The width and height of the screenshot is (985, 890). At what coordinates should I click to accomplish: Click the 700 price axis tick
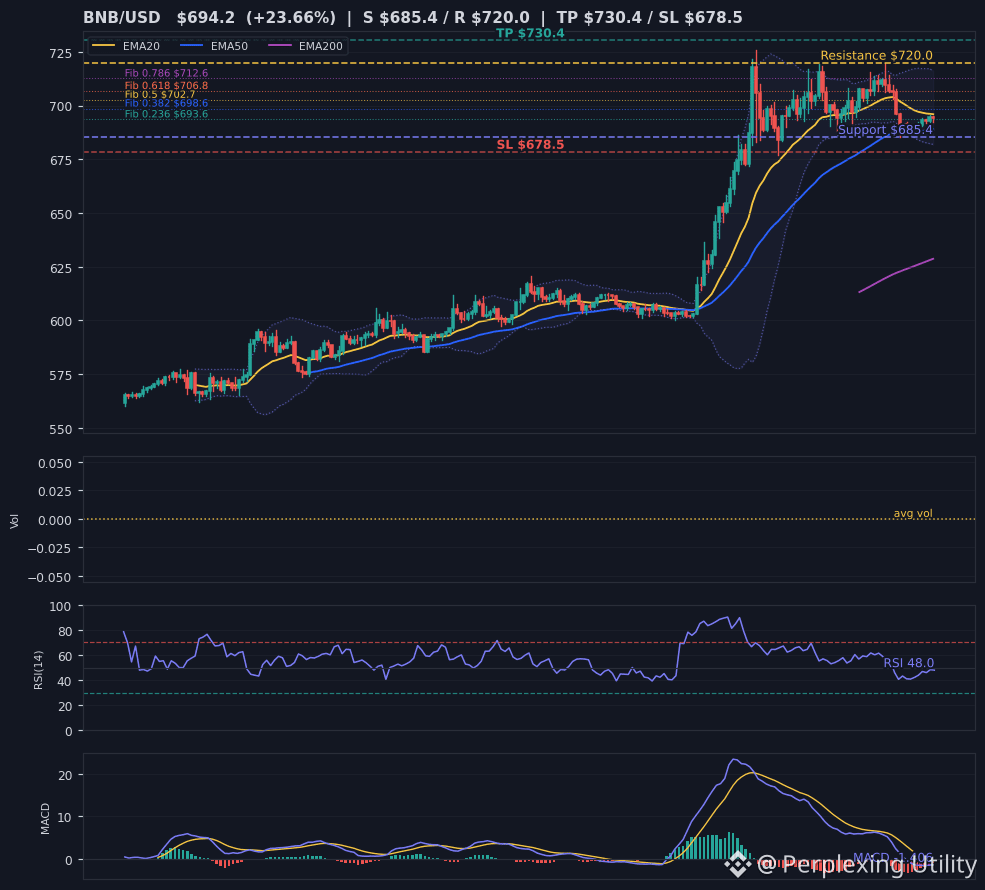62,107
